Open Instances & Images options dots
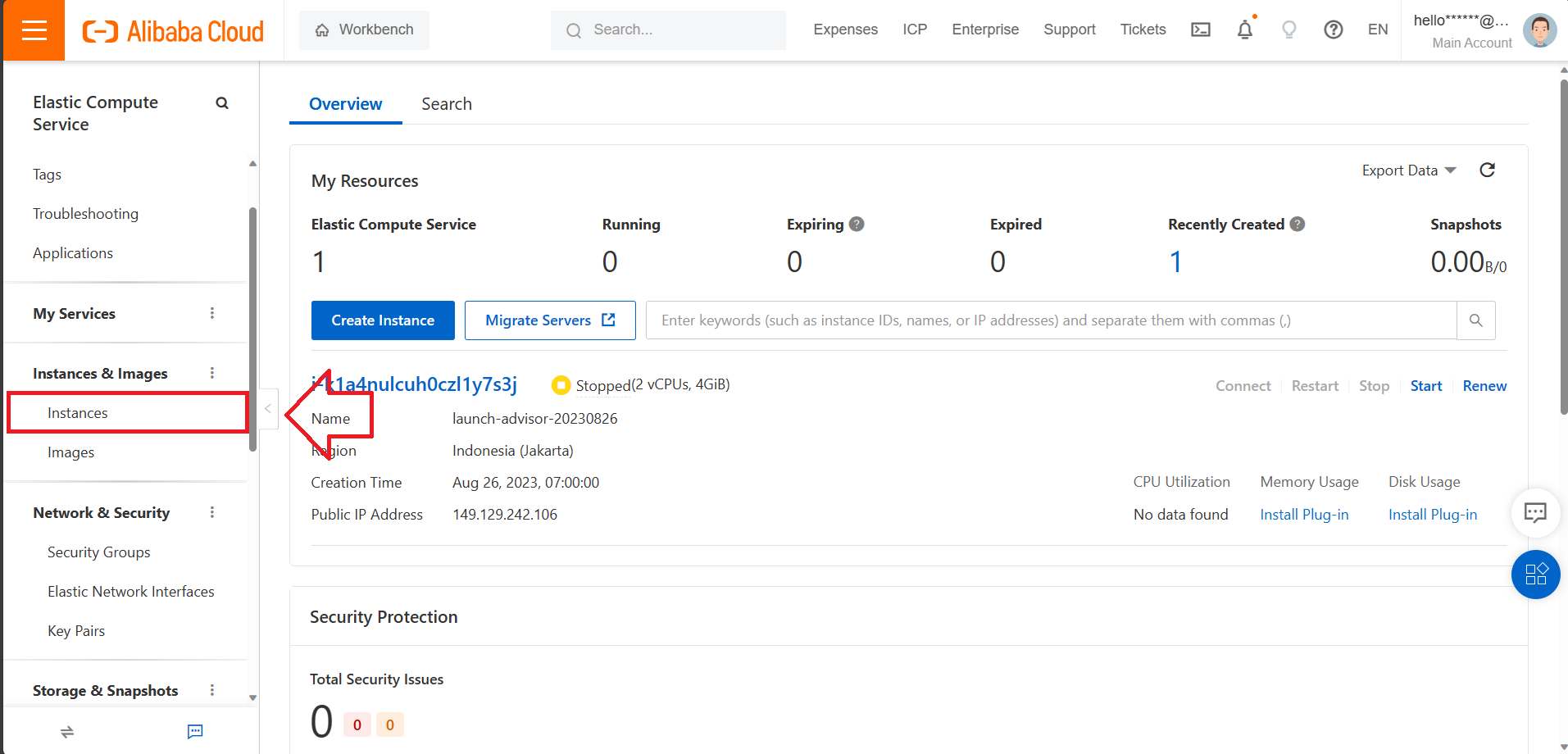 tap(212, 373)
